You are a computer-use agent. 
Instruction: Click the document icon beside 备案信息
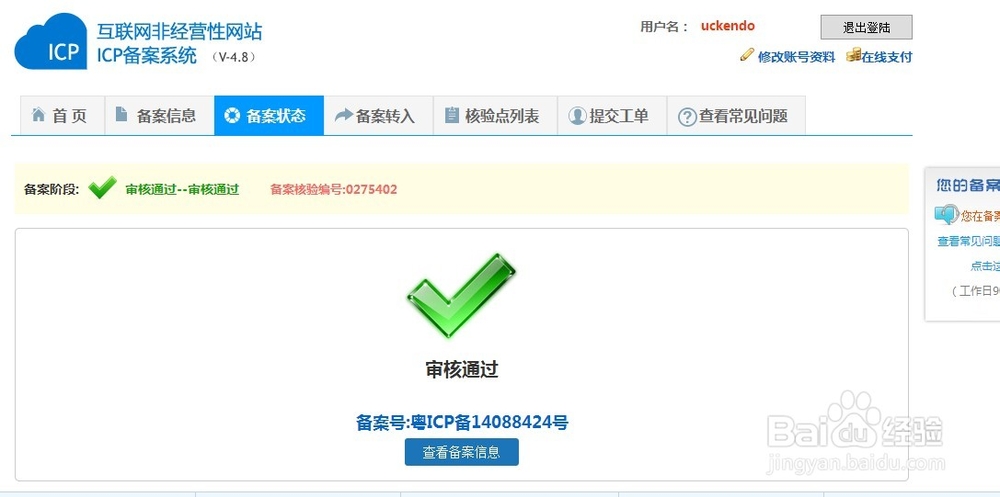pos(121,115)
